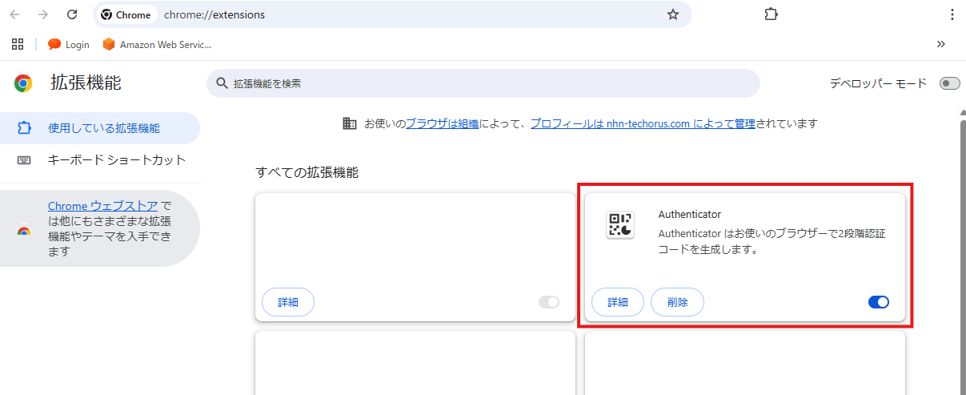Open the apps grid in bookmarks bar
Viewport: 966px width, 395px height.
[17, 44]
